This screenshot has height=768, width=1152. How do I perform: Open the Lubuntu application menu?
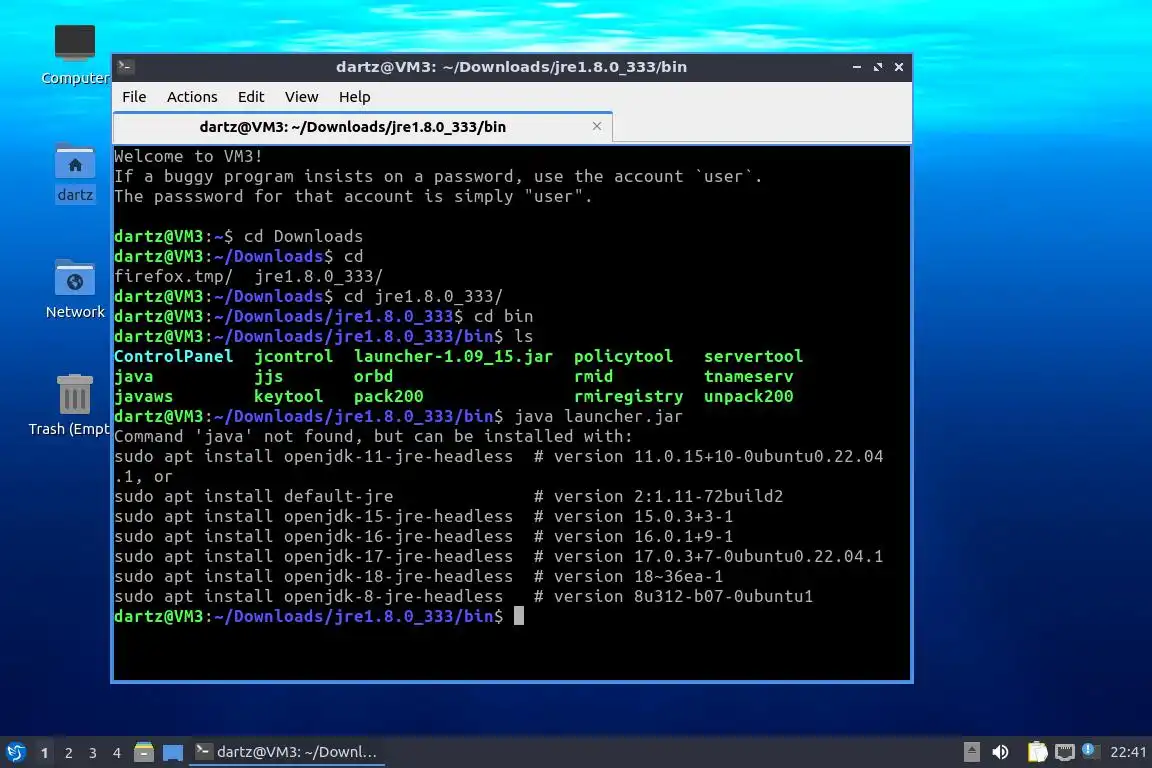(x=15, y=752)
